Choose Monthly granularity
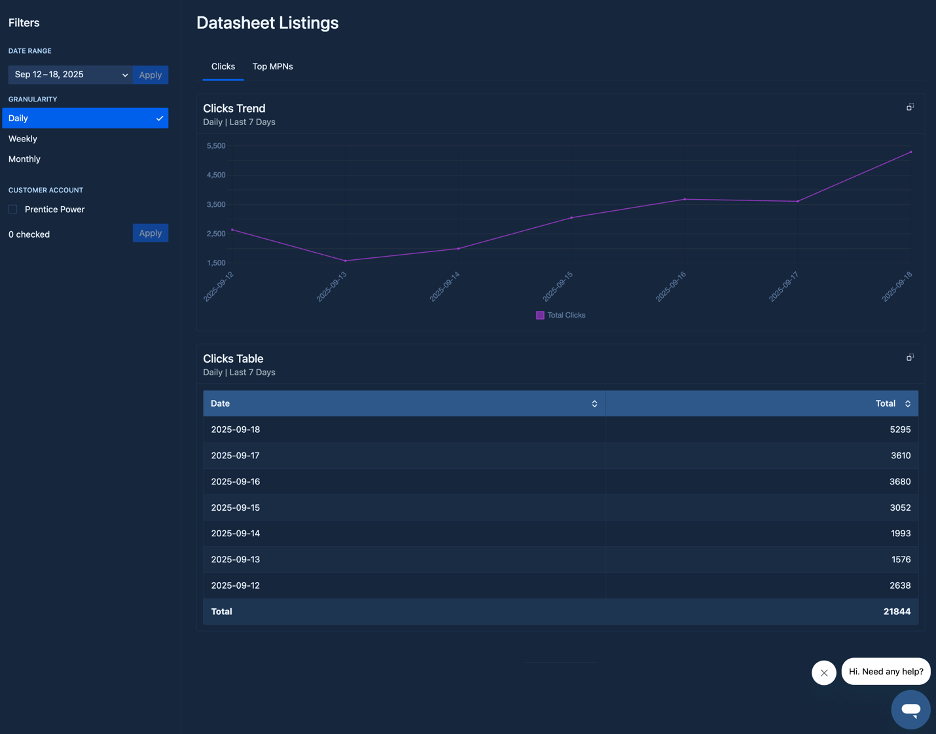Viewport: 936px width, 734px height. [25, 159]
